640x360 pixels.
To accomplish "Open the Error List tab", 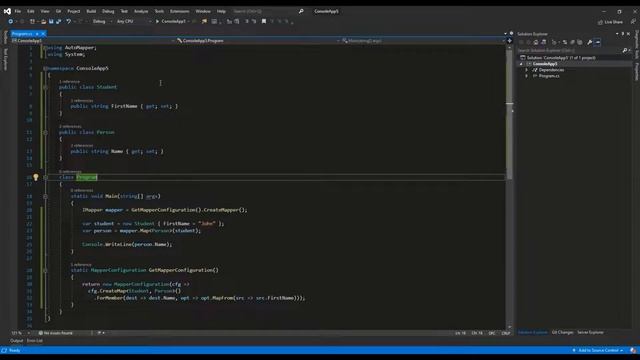I will [35, 340].
